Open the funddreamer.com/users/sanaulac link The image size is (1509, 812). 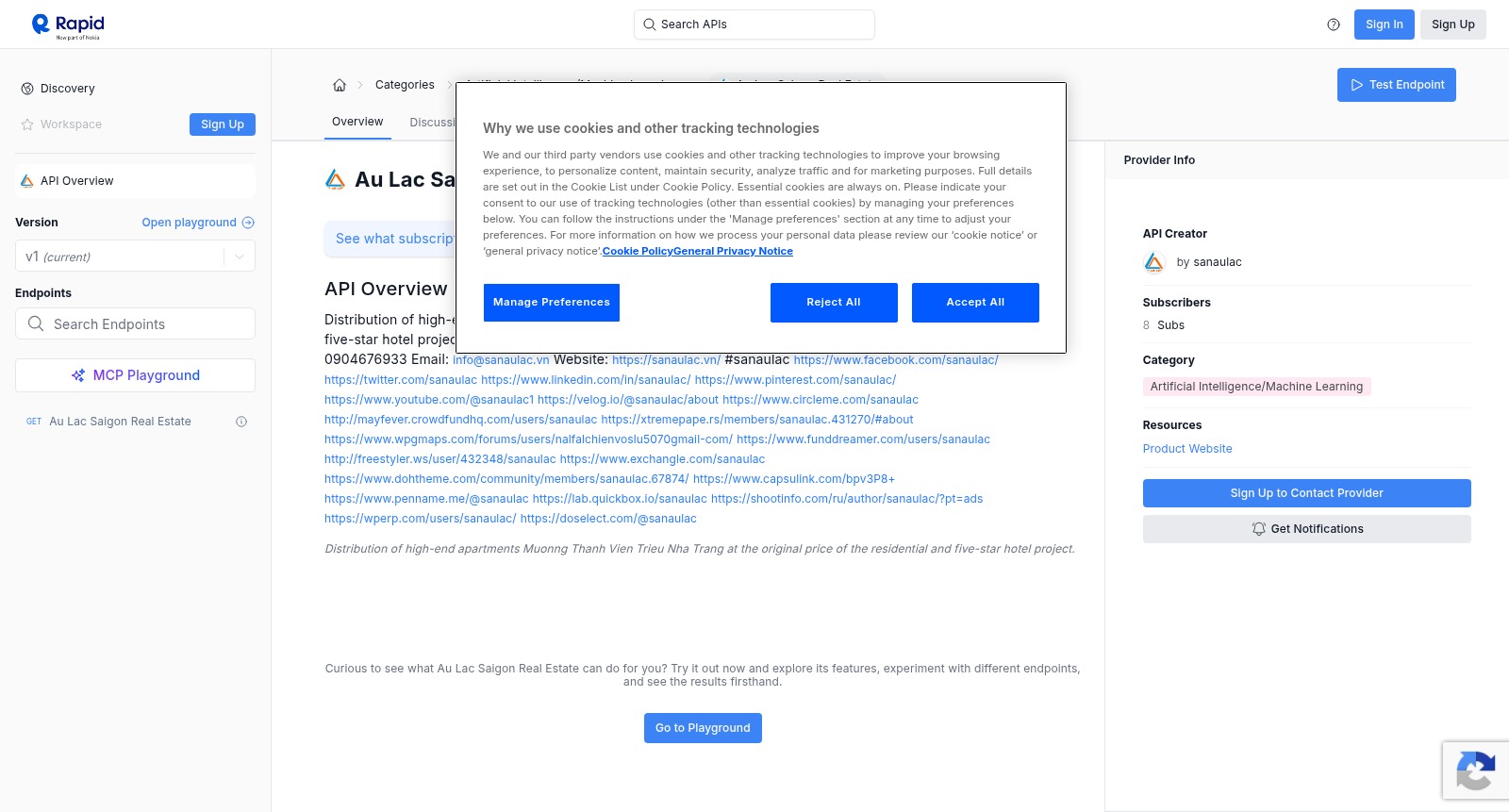point(863,439)
